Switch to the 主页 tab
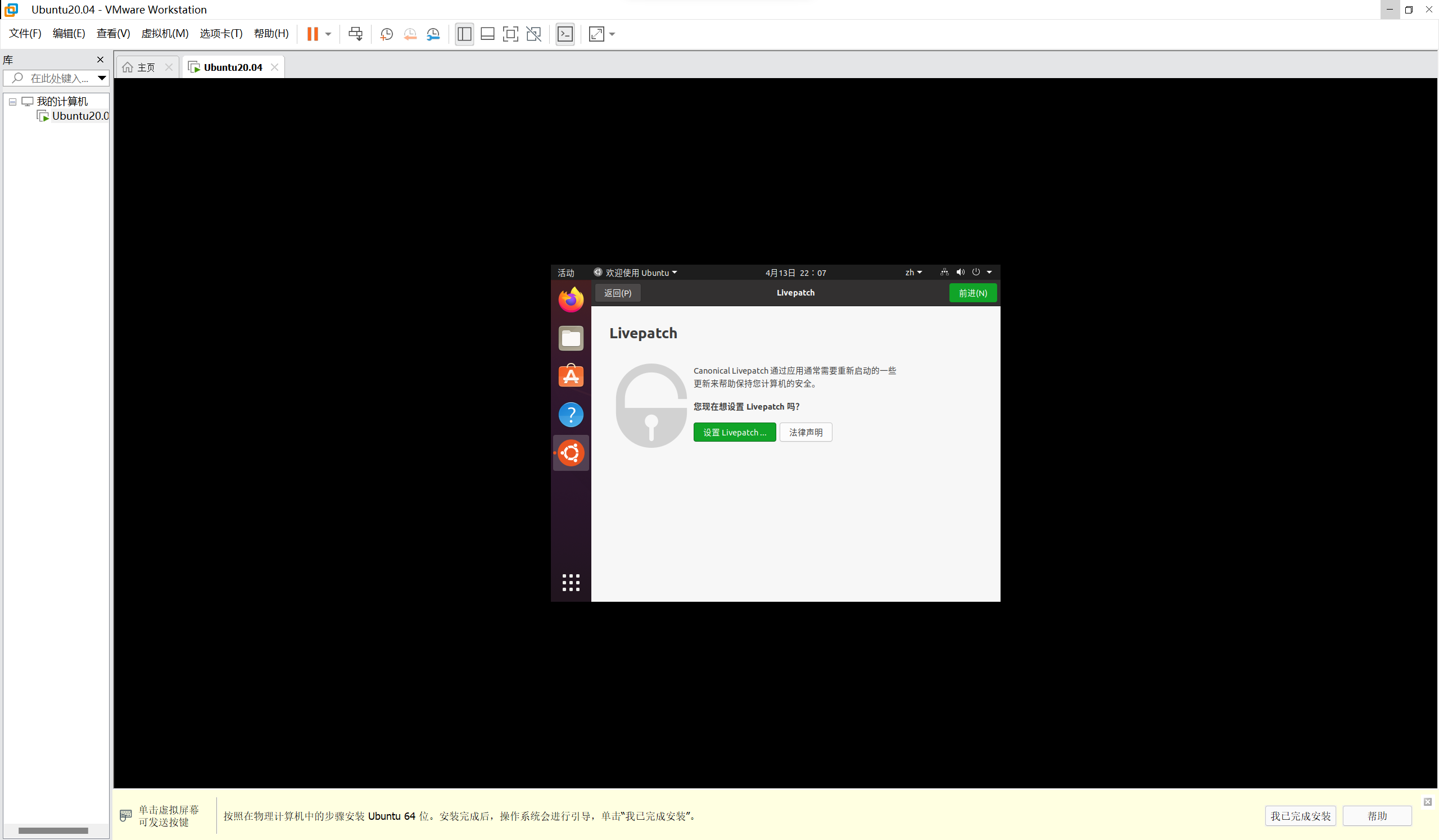1439x840 pixels. click(146, 67)
